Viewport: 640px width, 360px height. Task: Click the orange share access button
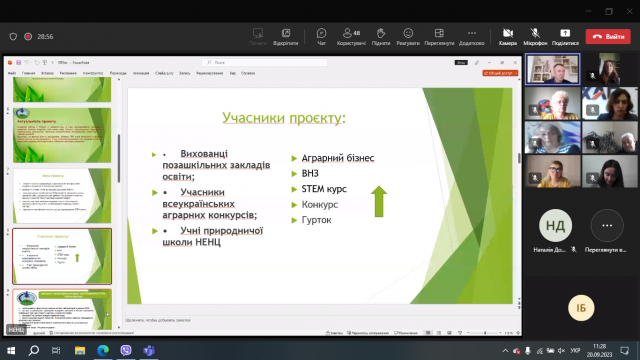click(500, 73)
